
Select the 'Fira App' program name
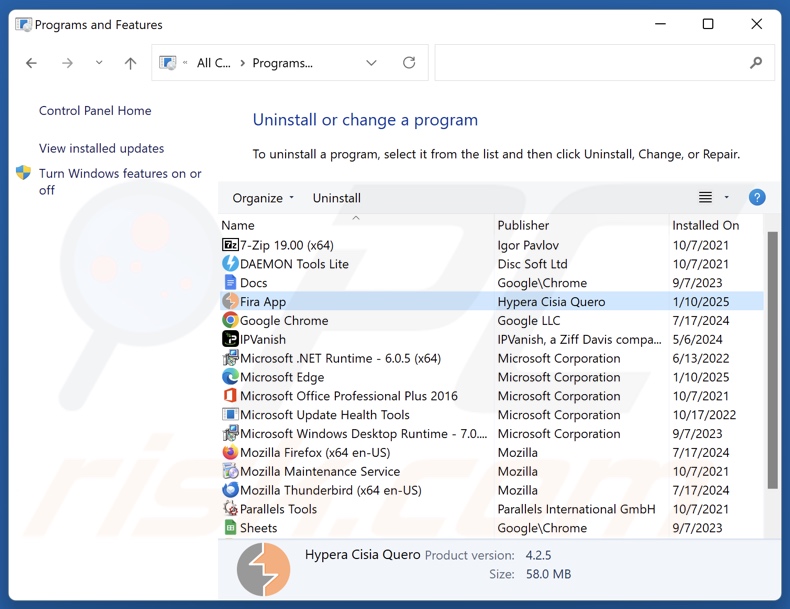(262, 301)
